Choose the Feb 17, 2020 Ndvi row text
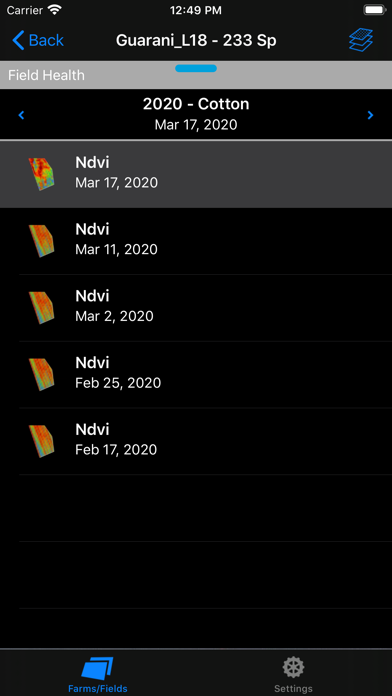 tap(116, 439)
